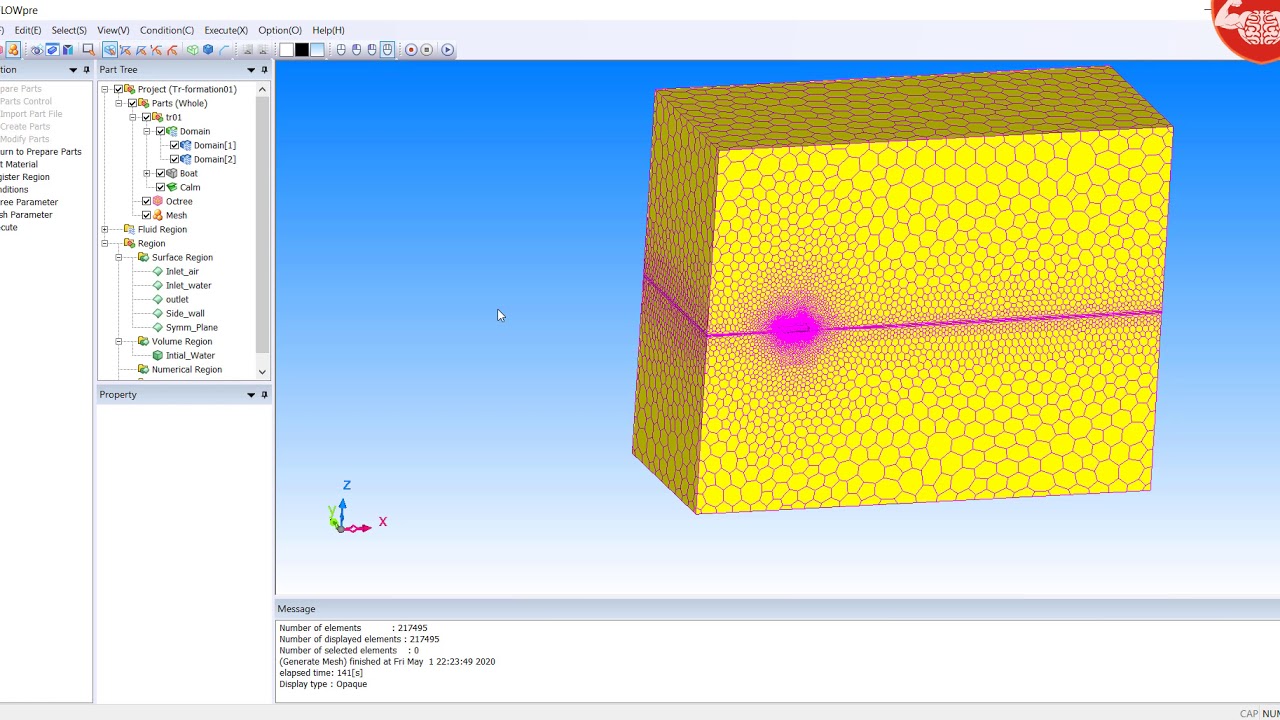Select the outlet surface region

[177, 299]
